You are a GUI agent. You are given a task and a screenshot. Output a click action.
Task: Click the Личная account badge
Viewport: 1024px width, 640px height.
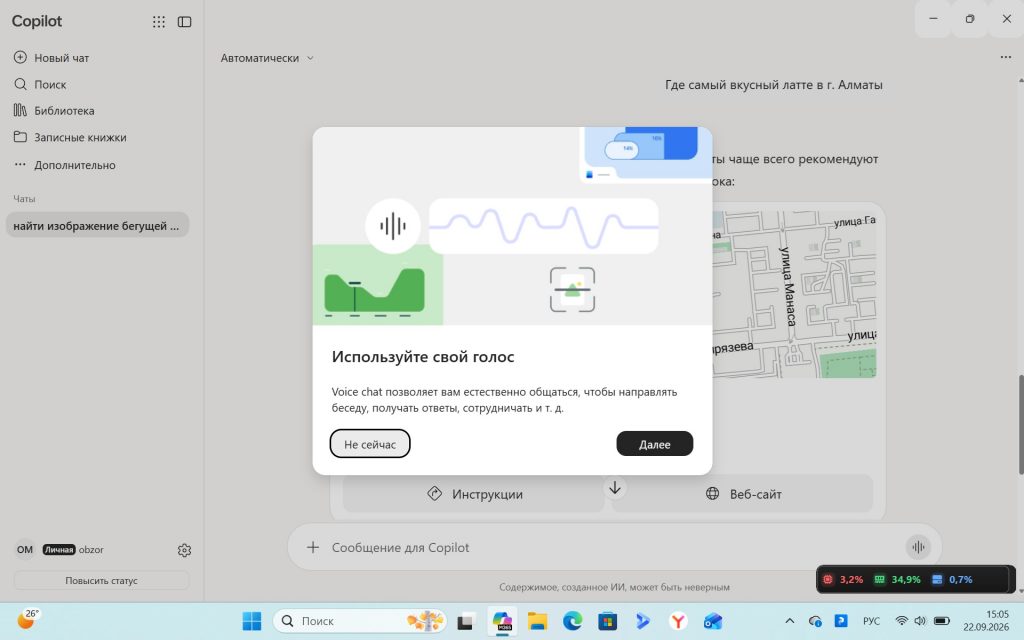coord(59,549)
